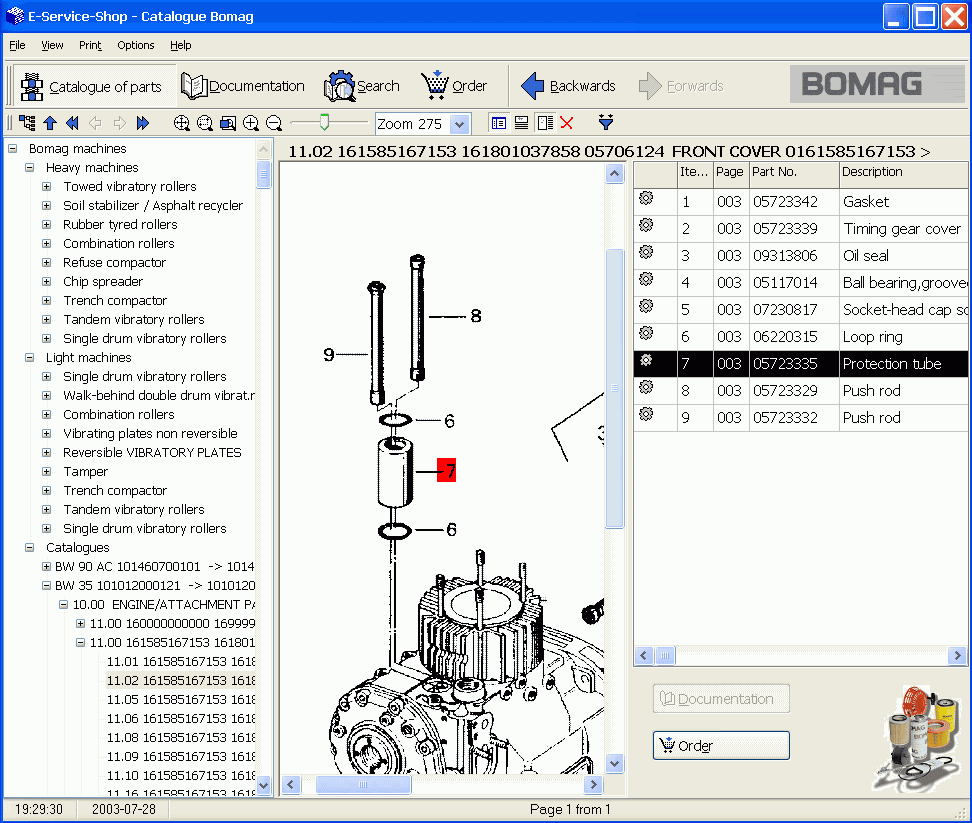Adjust the zoom slider handle

point(324,122)
